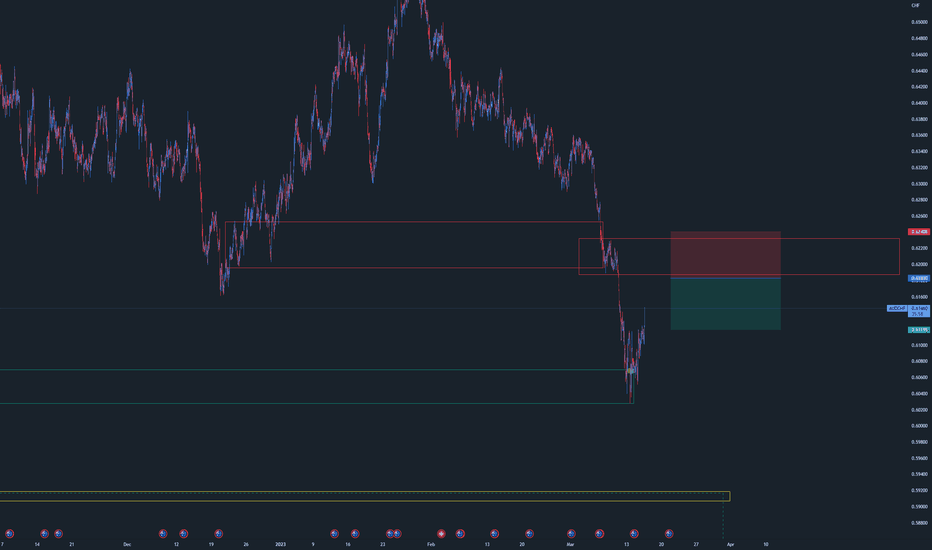Click the first event marker beside date 7
Viewport: 932px width, 550px height.
pos(9,534)
